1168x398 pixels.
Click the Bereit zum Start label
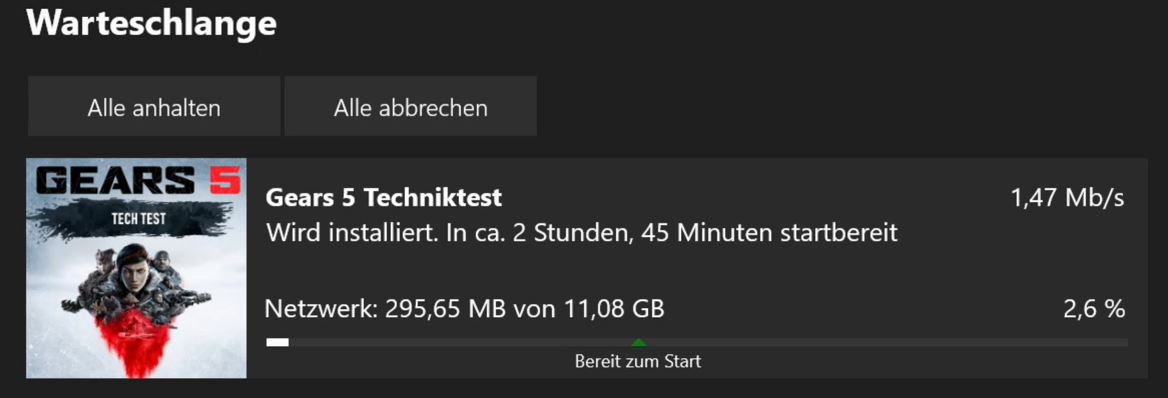point(638,362)
